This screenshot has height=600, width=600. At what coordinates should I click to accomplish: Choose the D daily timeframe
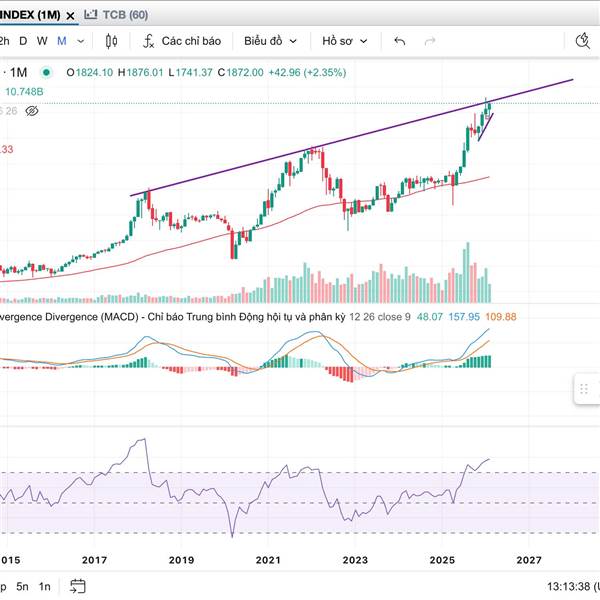(23, 41)
